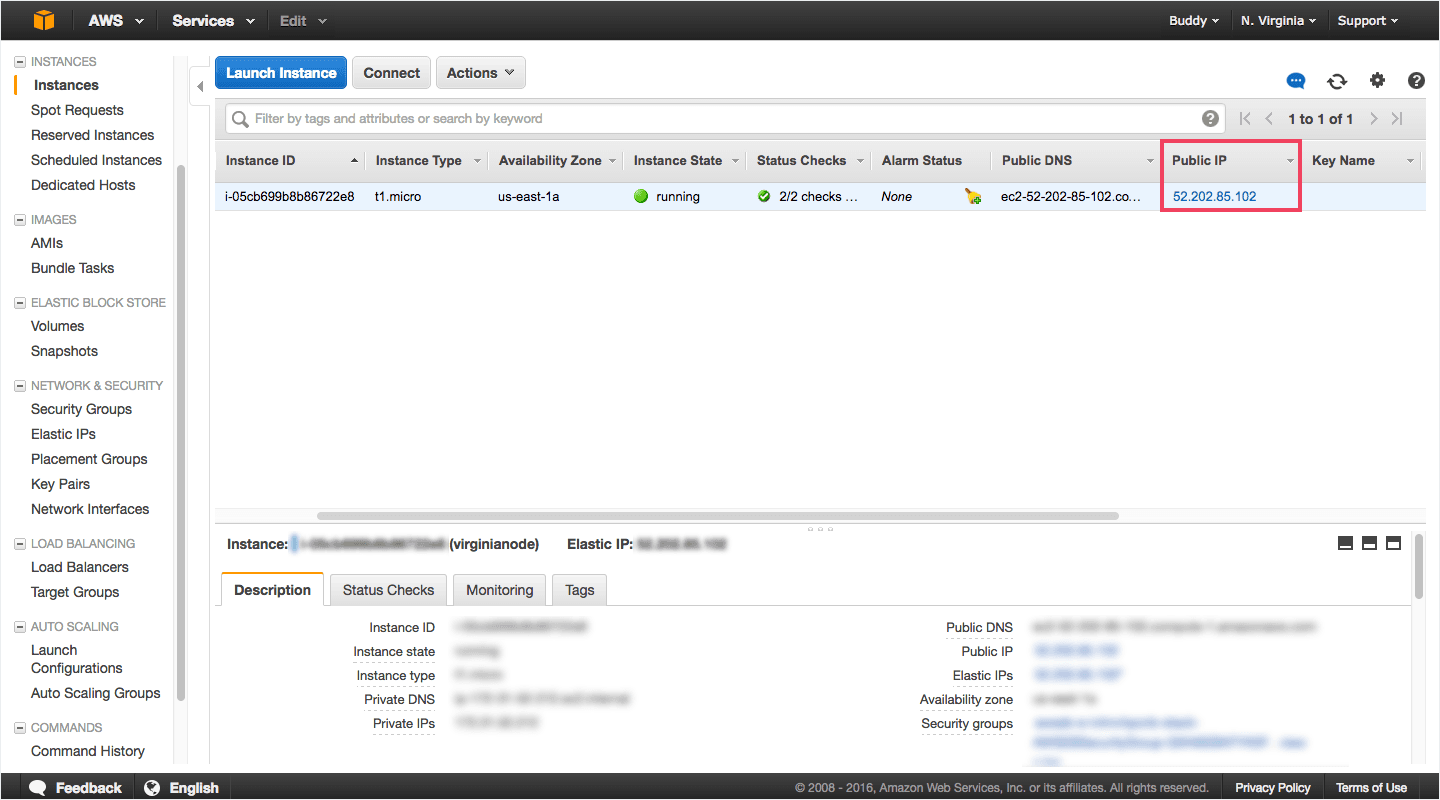Open the Support menu
Image resolution: width=1440 pixels, height=800 pixels.
tap(1367, 20)
